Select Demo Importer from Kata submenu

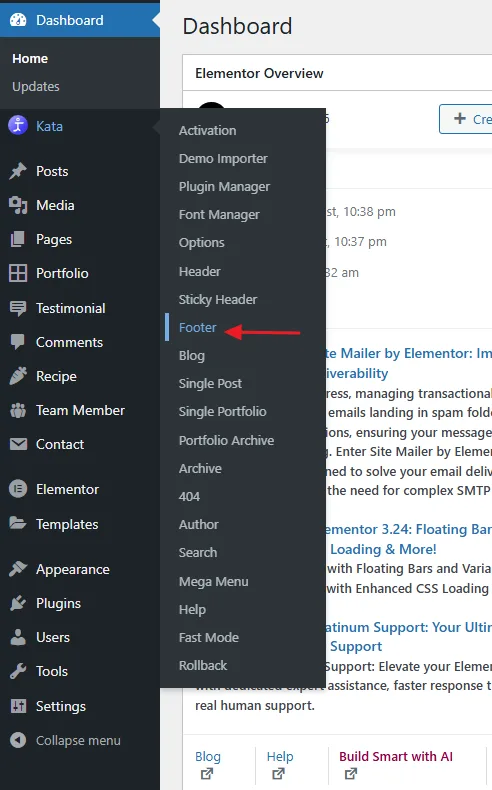223,158
